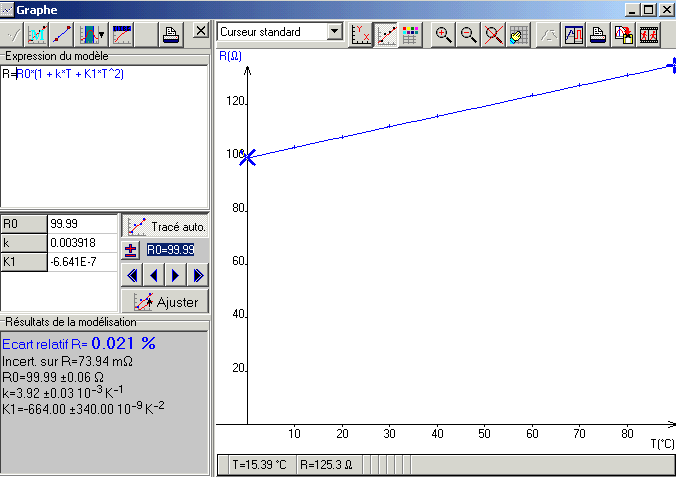Image resolution: width=676 pixels, height=477 pixels.
Task: Click the single right arrow increase button
Action: 175,275
